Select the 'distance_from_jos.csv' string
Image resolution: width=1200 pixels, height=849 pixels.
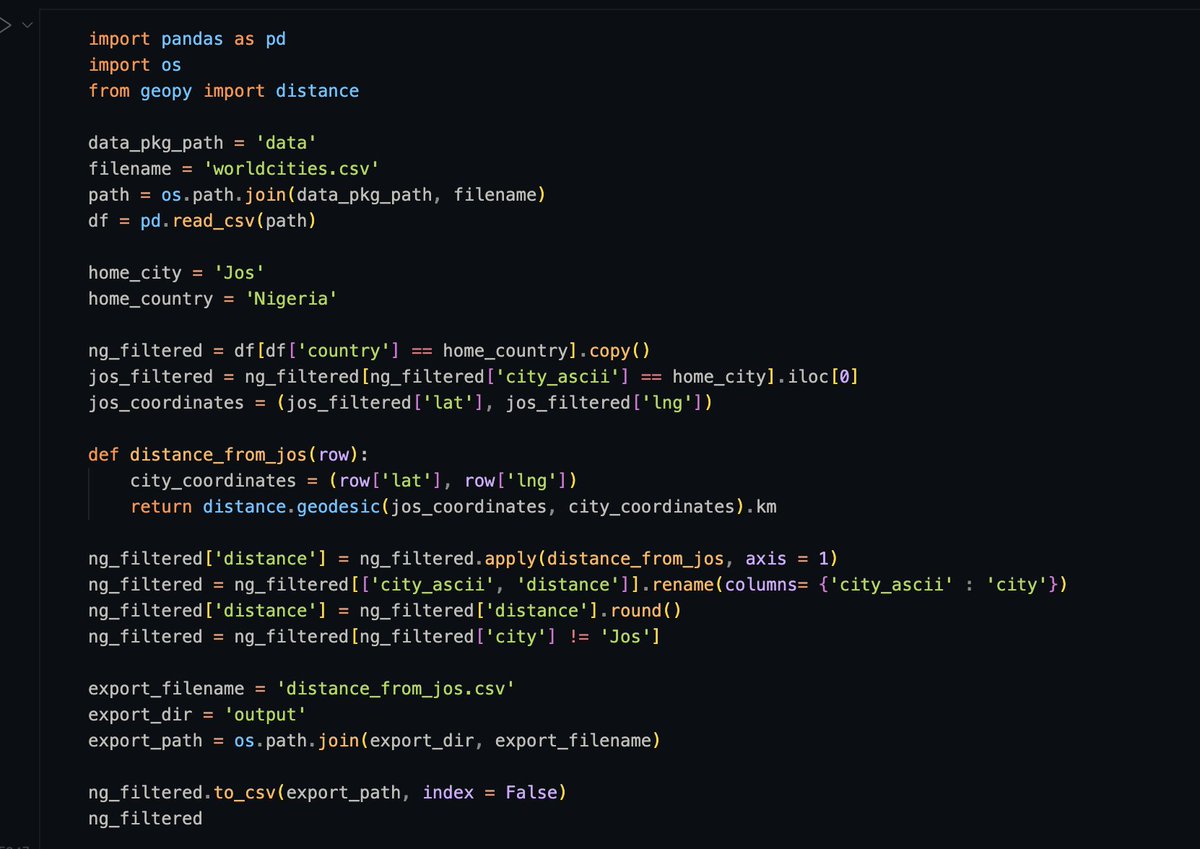[x=396, y=689]
